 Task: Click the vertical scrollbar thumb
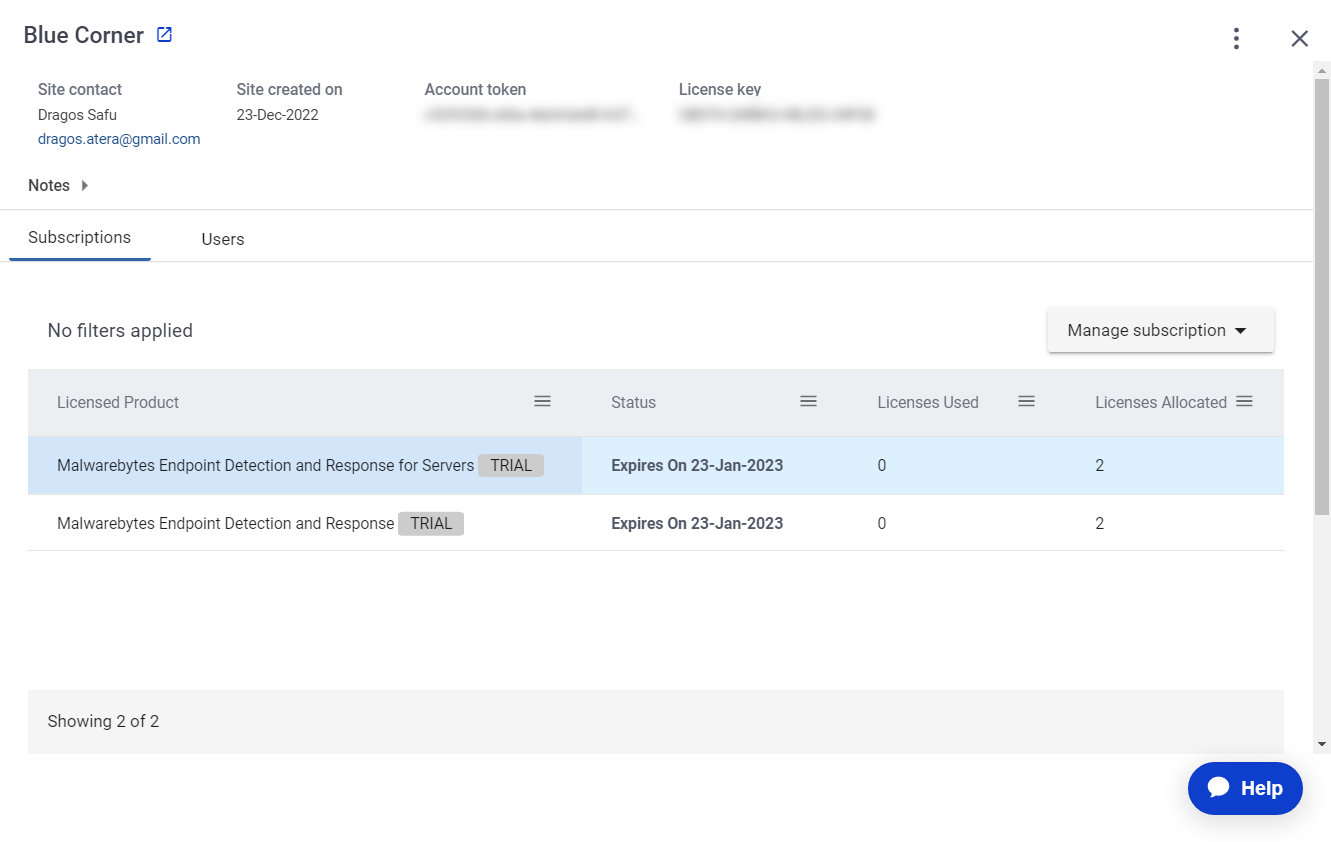click(x=1322, y=297)
